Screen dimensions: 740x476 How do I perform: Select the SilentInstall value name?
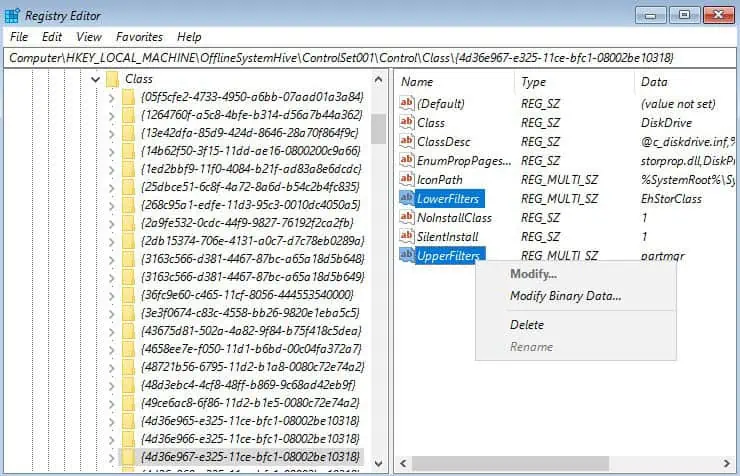(447, 236)
